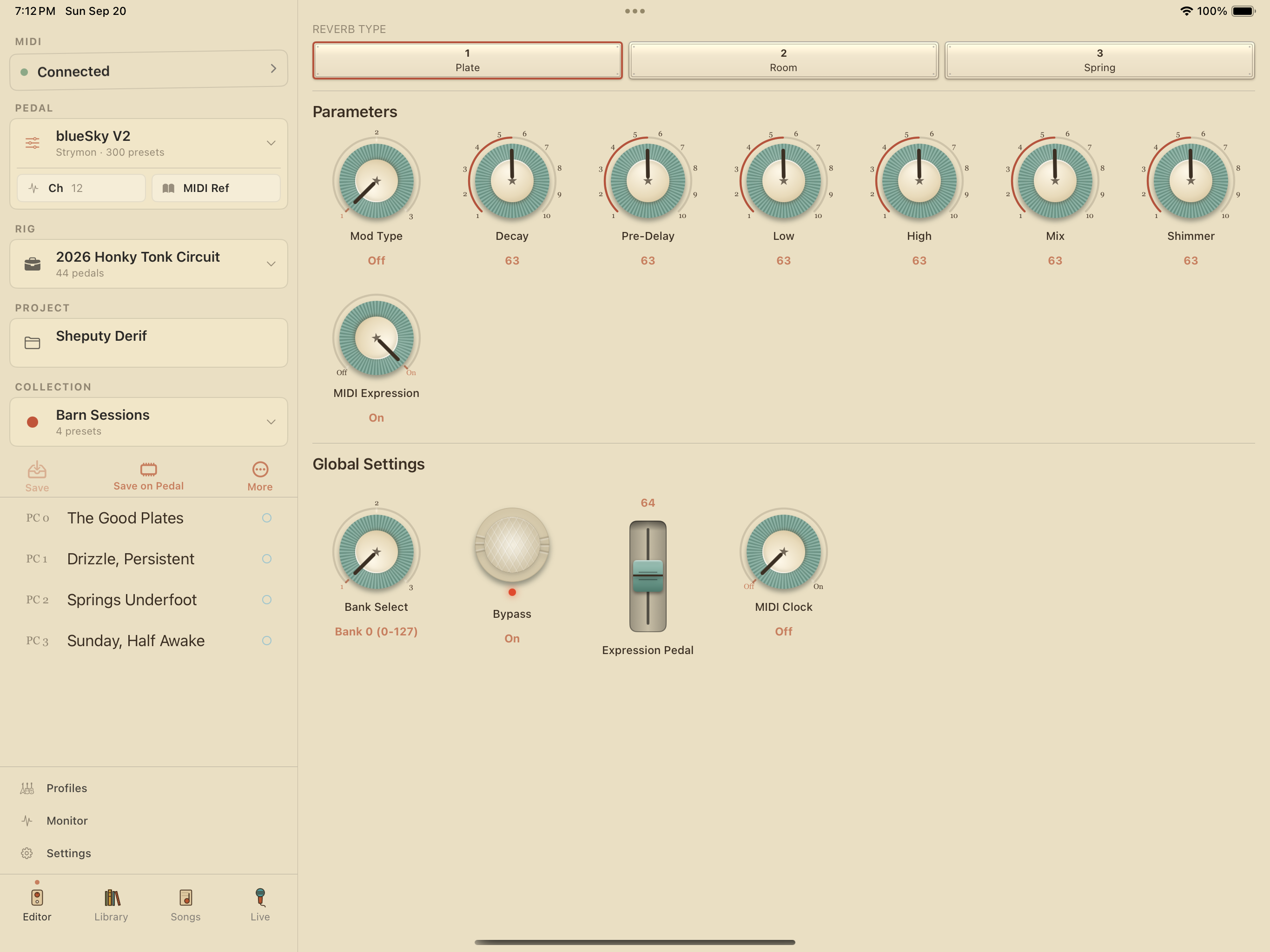1270x952 pixels.
Task: Select circle for Drizzle, Persistent preset
Action: click(x=267, y=559)
